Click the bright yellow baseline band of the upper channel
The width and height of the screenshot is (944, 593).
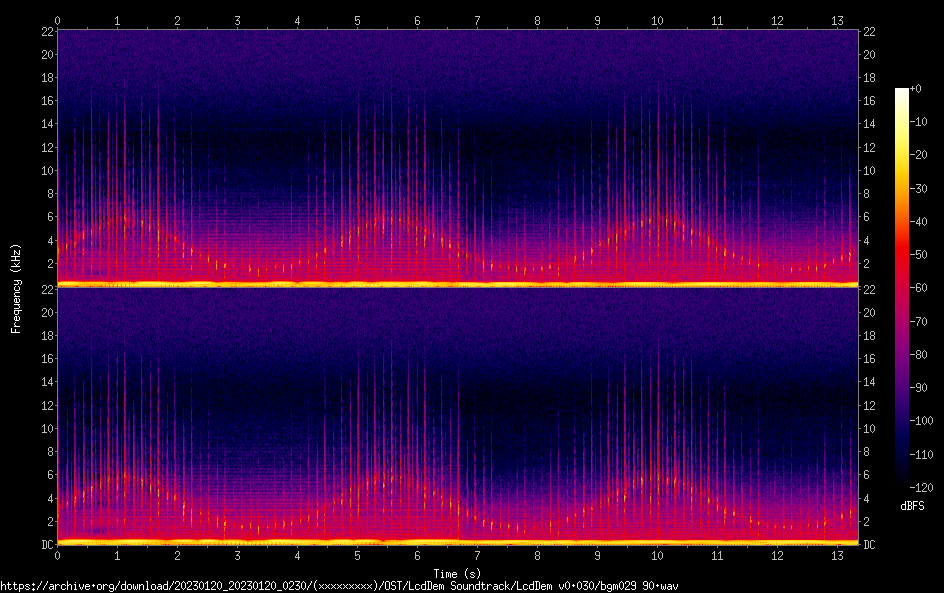coord(457,284)
